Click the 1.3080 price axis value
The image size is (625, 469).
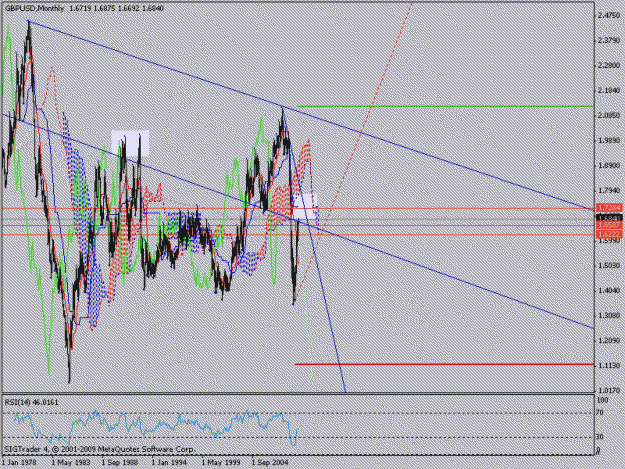(609, 315)
